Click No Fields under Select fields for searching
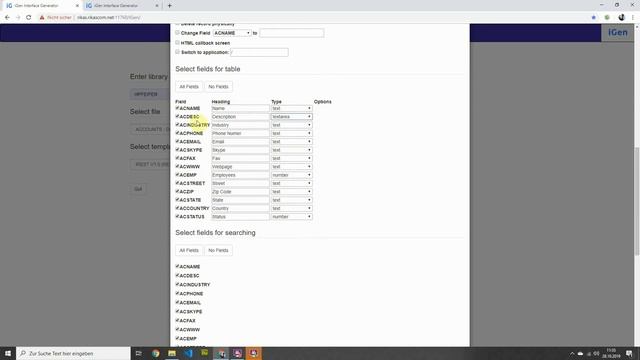640x360 pixels. coord(218,250)
